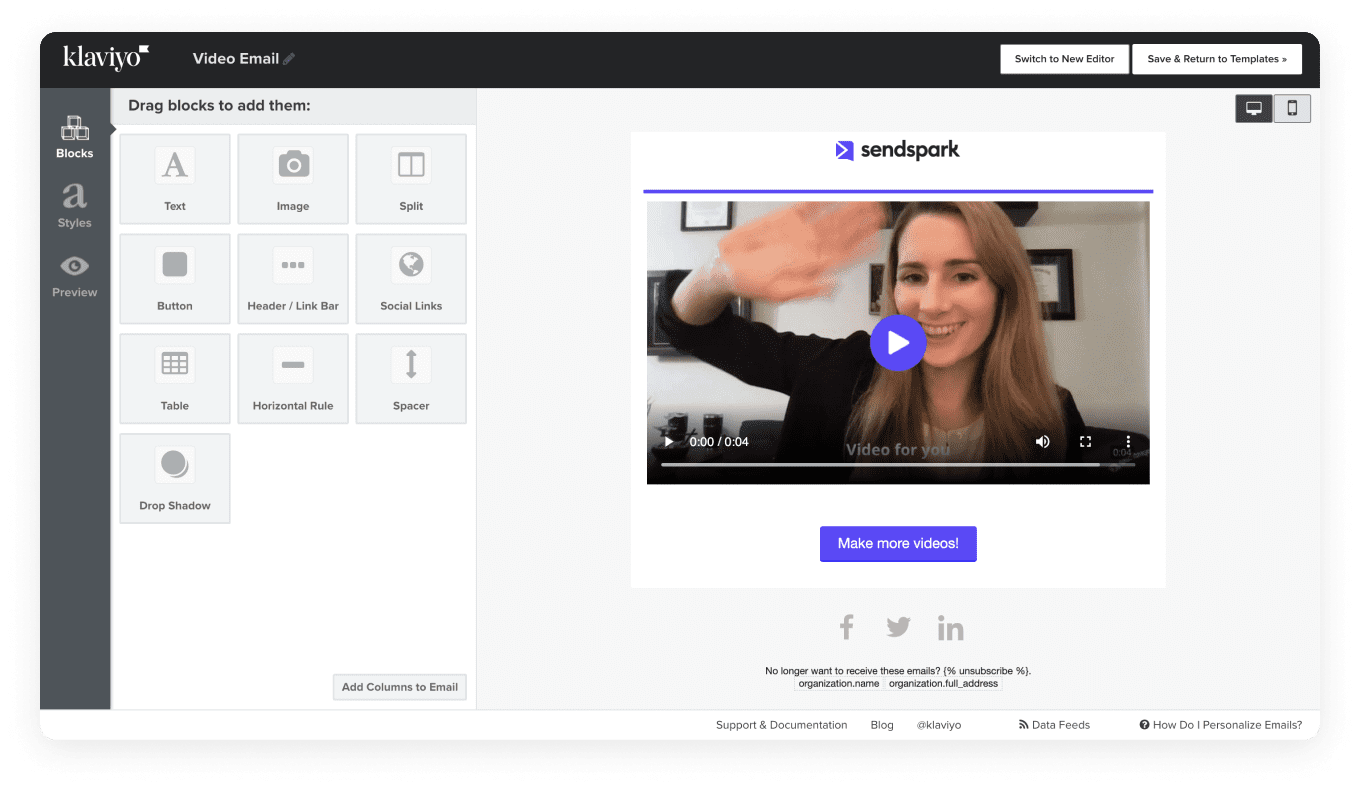Screen dimensions: 1360x788
Task: Open the video's three-dot options menu
Action: (1128, 441)
